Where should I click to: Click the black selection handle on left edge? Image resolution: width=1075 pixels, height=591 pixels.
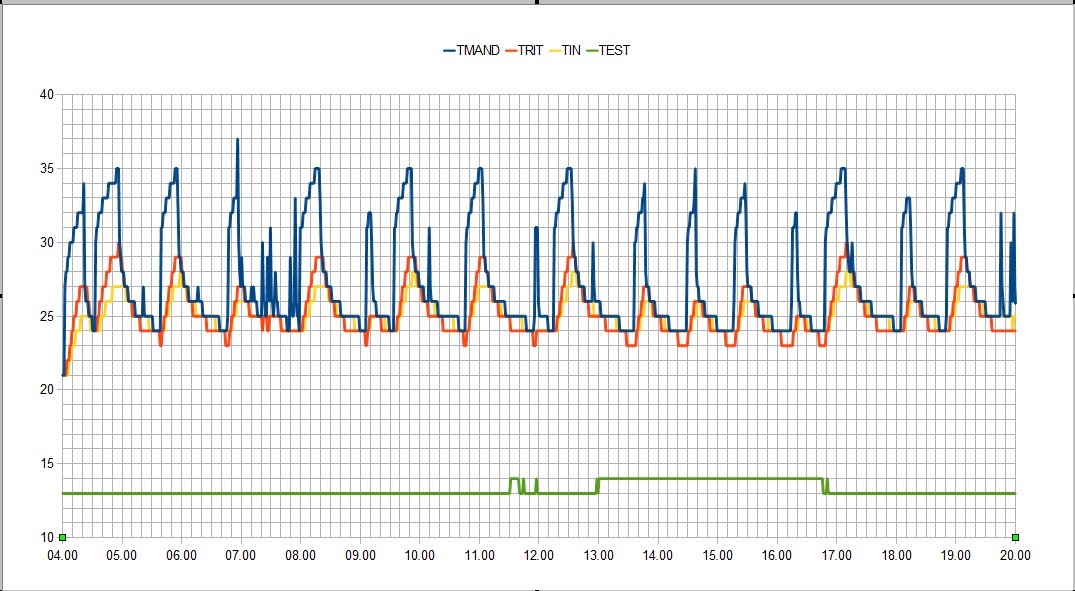tap(2, 295)
